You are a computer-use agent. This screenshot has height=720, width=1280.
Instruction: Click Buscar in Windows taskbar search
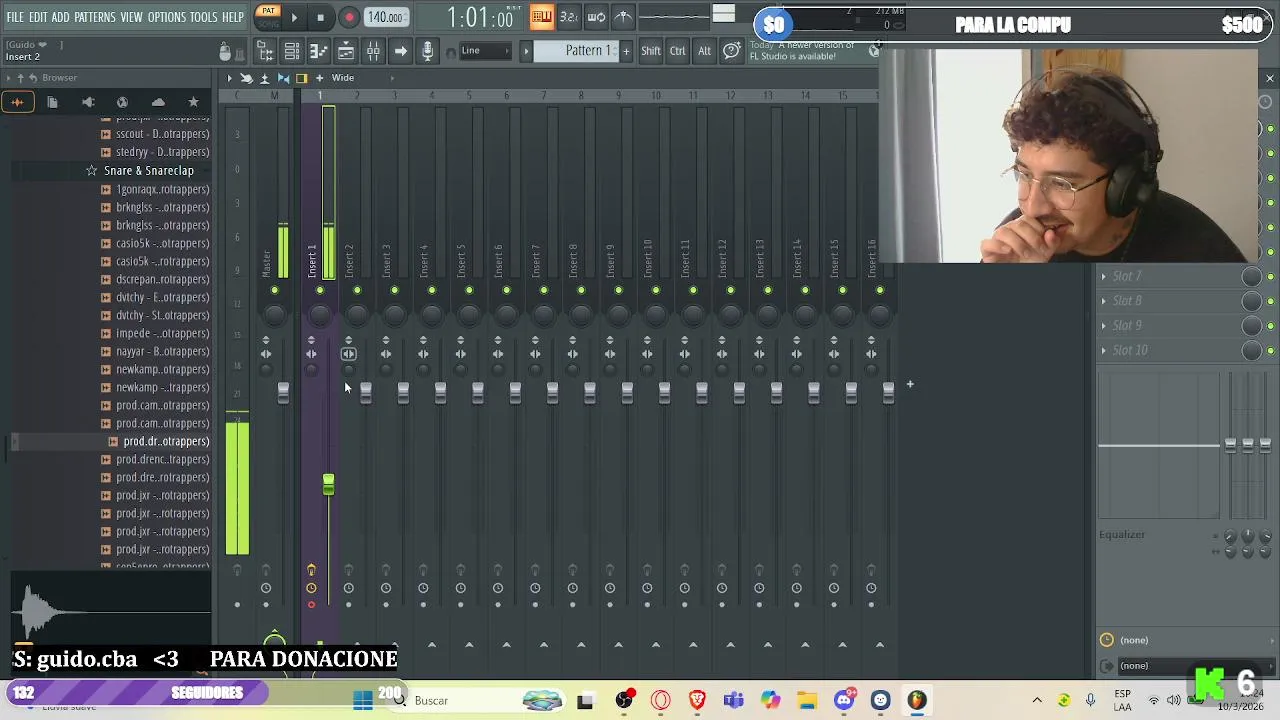[431, 701]
